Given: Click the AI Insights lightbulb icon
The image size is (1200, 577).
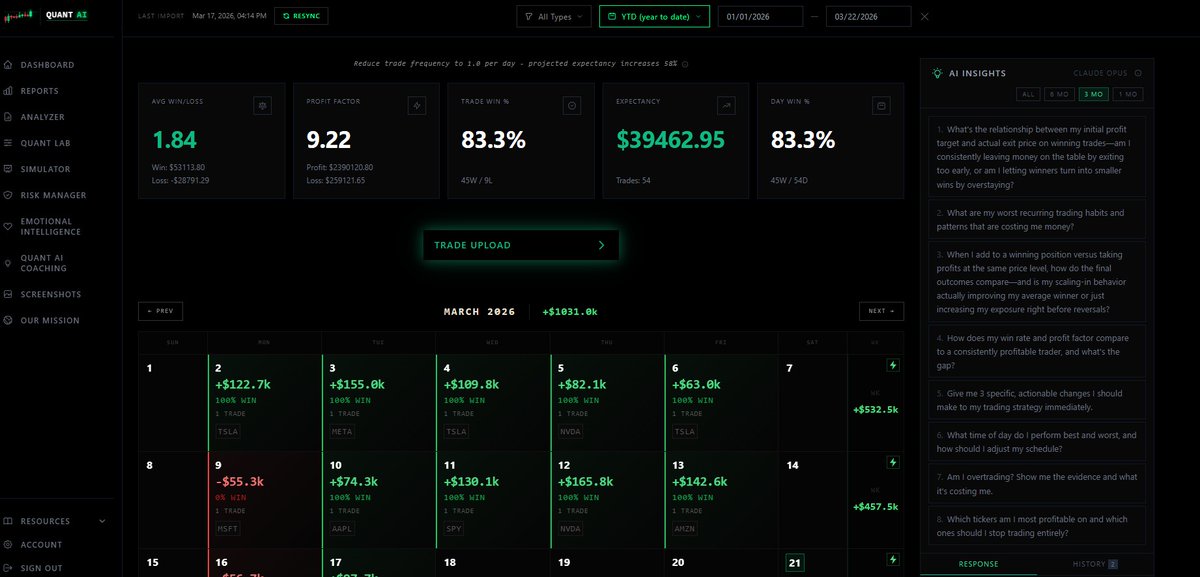Looking at the screenshot, I should point(937,73).
